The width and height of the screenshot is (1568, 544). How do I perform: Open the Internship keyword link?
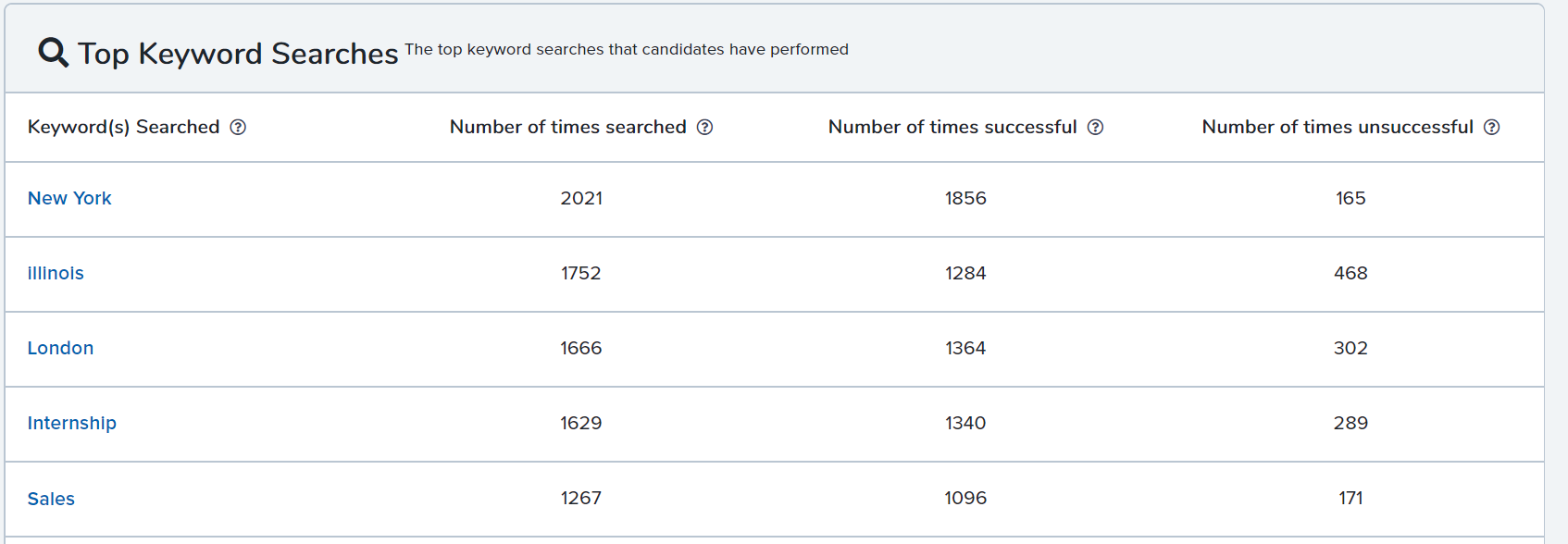coord(72,423)
